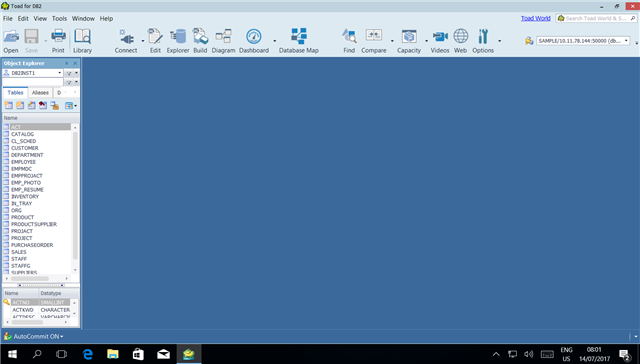Image resolution: width=640 pixels, height=364 pixels.
Task: Click the Datatype column header
Action: (x=59, y=293)
